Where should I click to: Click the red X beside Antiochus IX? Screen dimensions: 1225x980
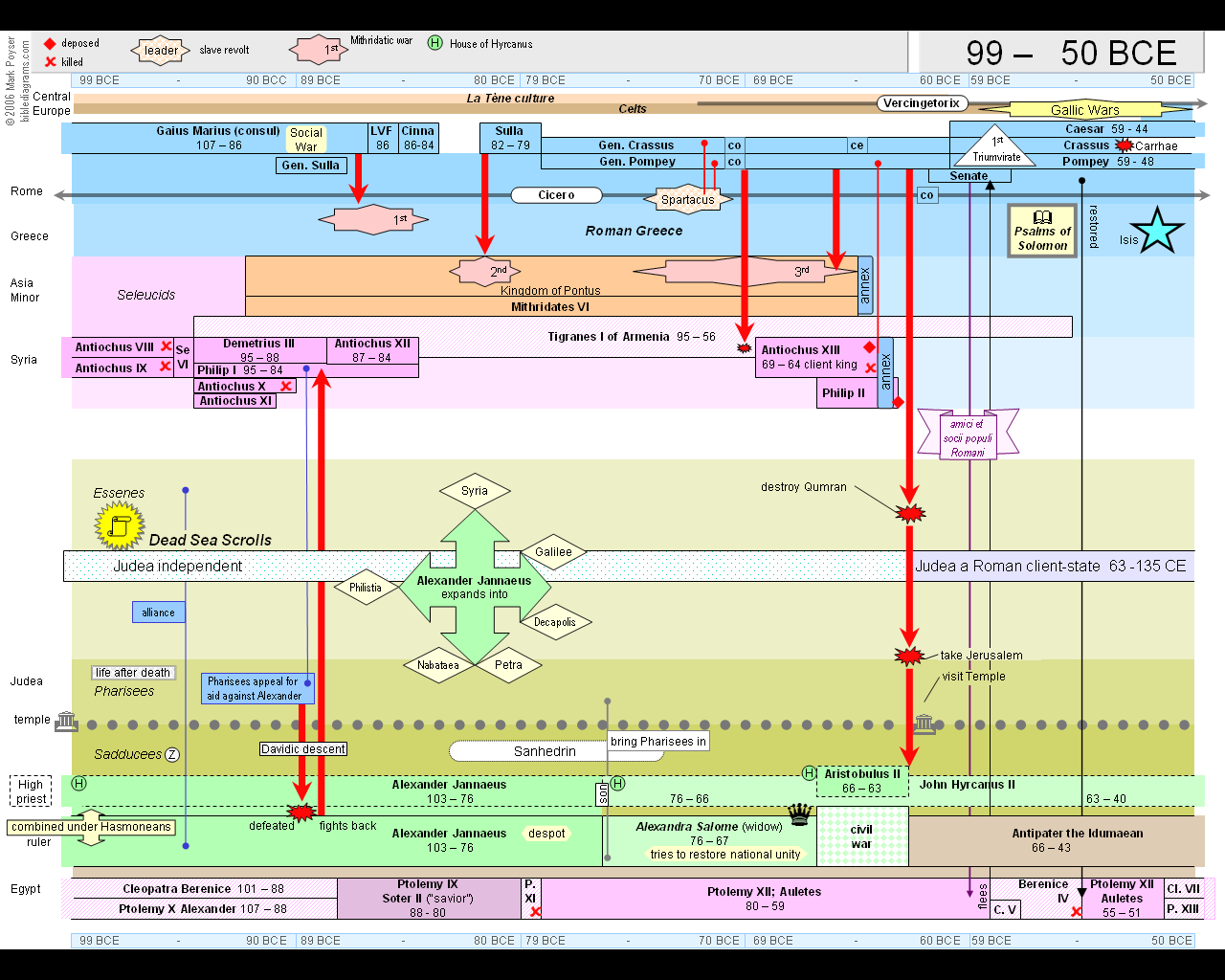[166, 367]
